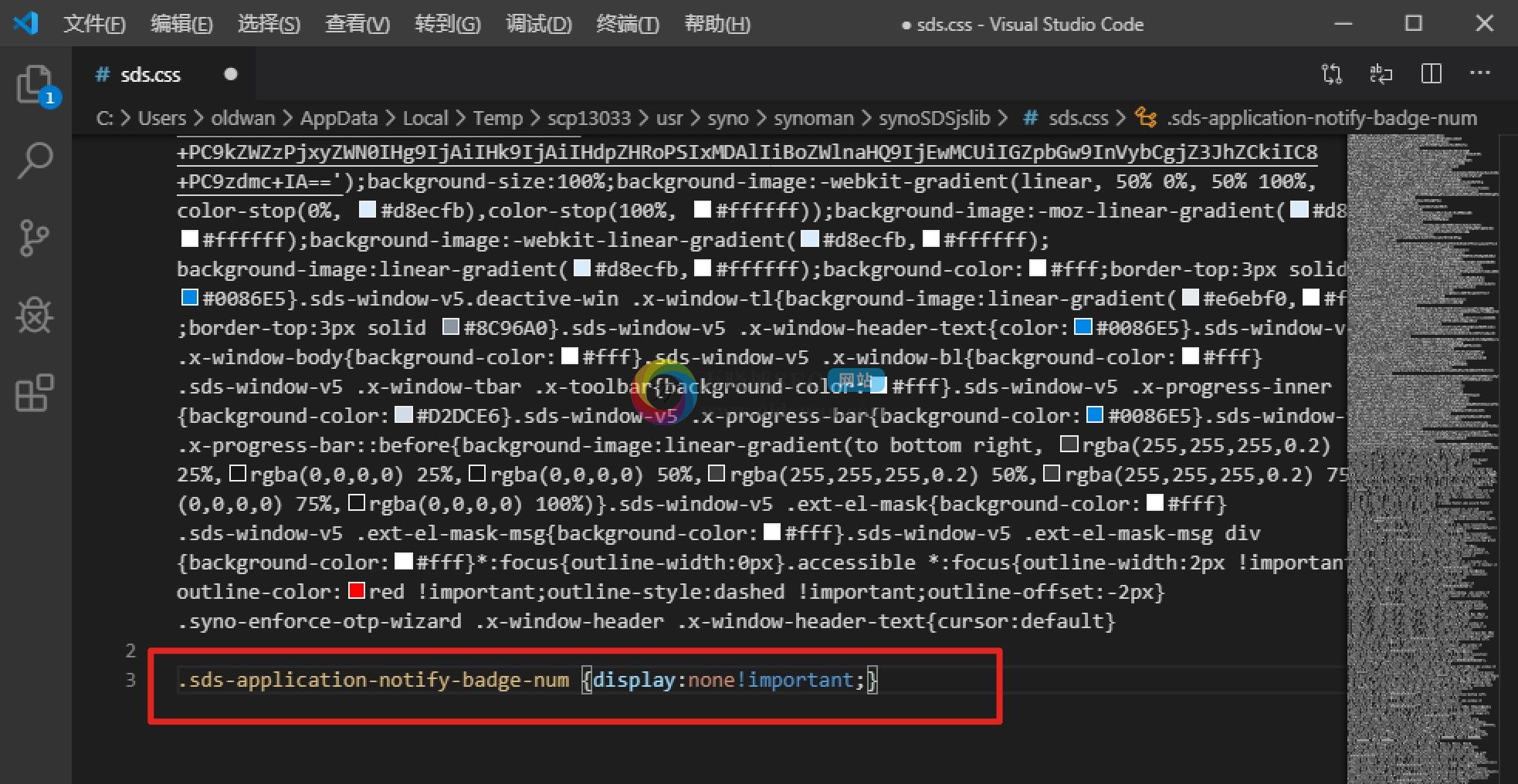Open the 编辑(E) menu
The image size is (1518, 784).
tap(181, 24)
